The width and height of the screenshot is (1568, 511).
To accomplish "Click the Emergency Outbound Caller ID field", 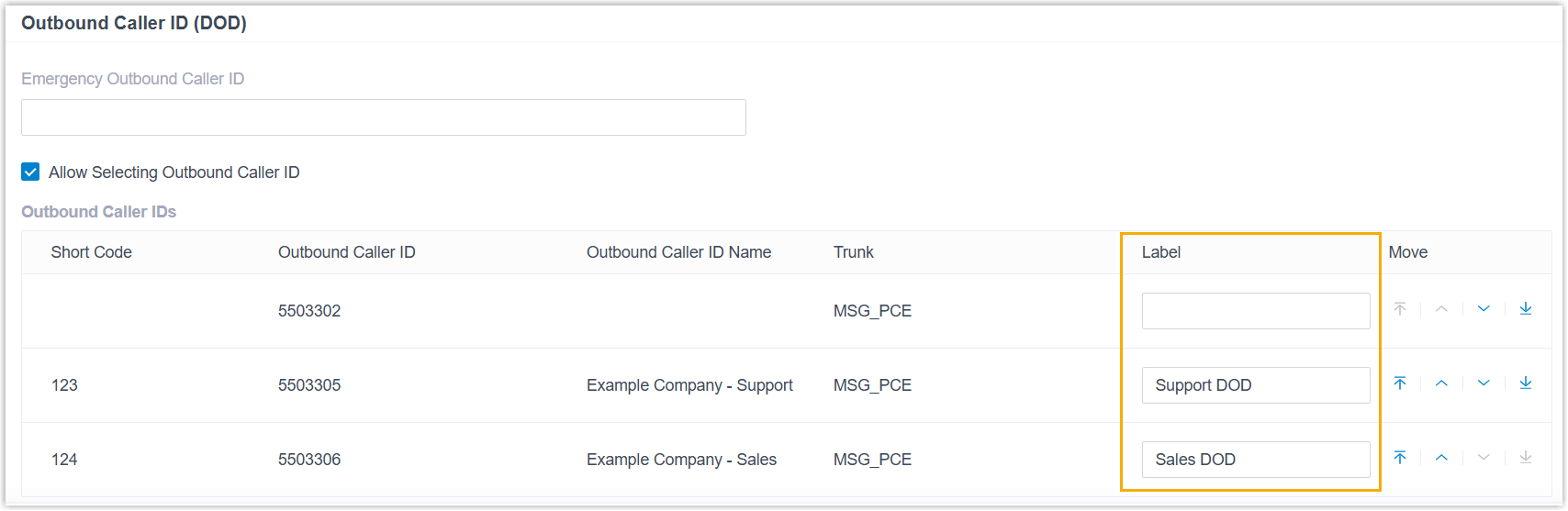I will [383, 117].
